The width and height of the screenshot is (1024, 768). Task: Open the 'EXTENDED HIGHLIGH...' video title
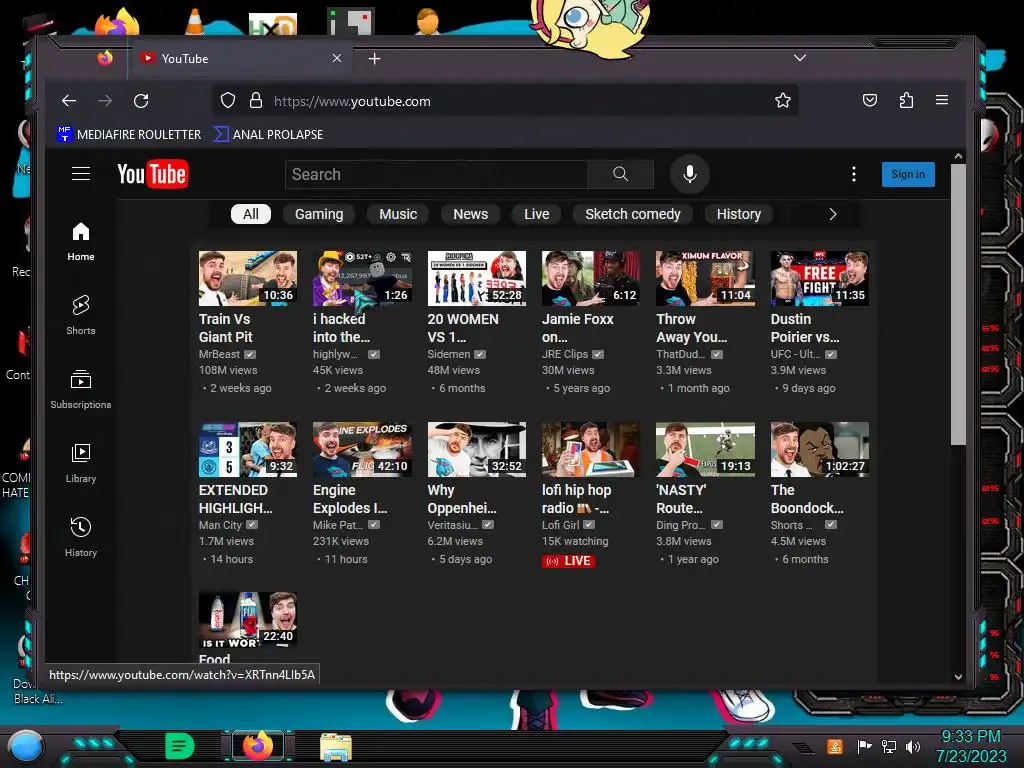pos(235,499)
